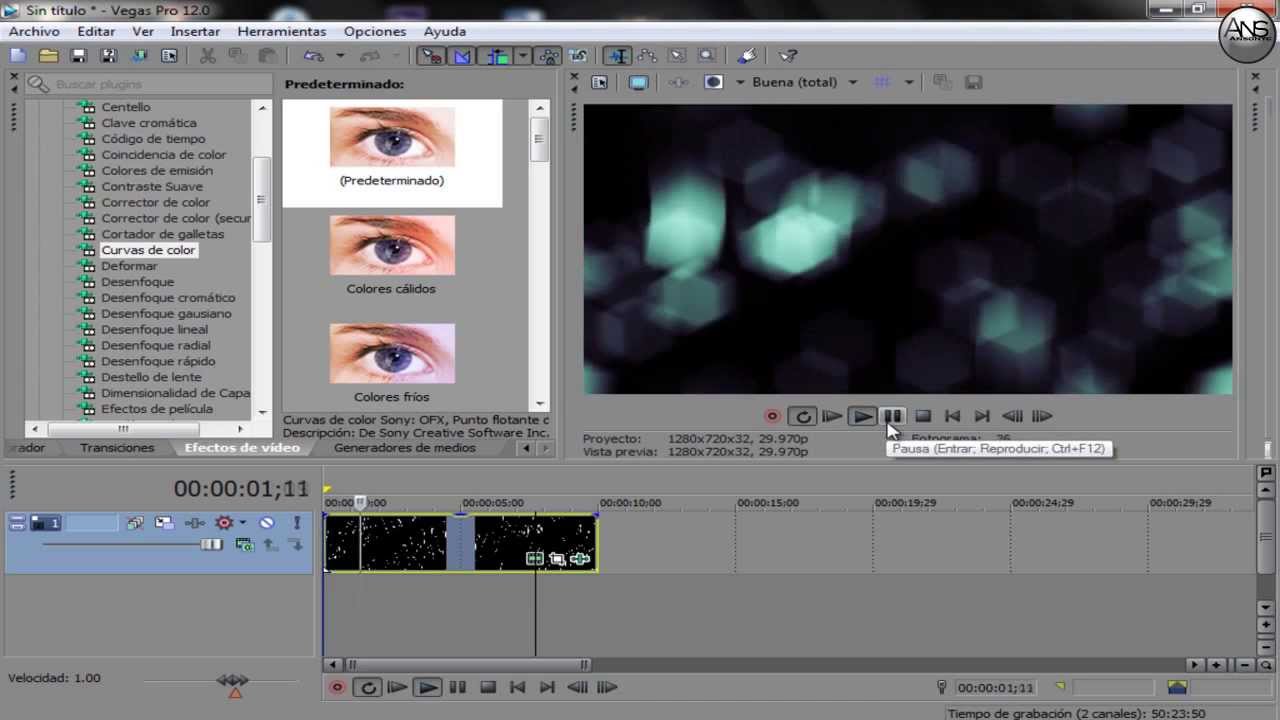Click Make Compositing Child arrow on track 1
Screen dimensions: 1280x720
pyautogui.click(x=296, y=544)
